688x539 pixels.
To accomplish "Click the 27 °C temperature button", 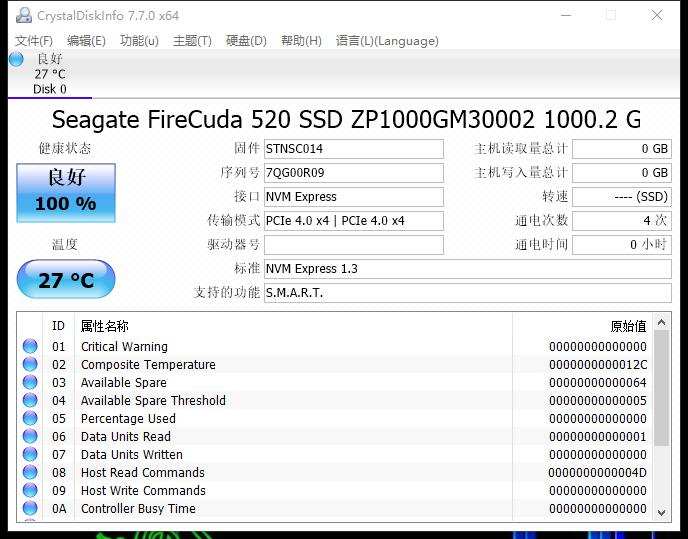I will pyautogui.click(x=66, y=279).
